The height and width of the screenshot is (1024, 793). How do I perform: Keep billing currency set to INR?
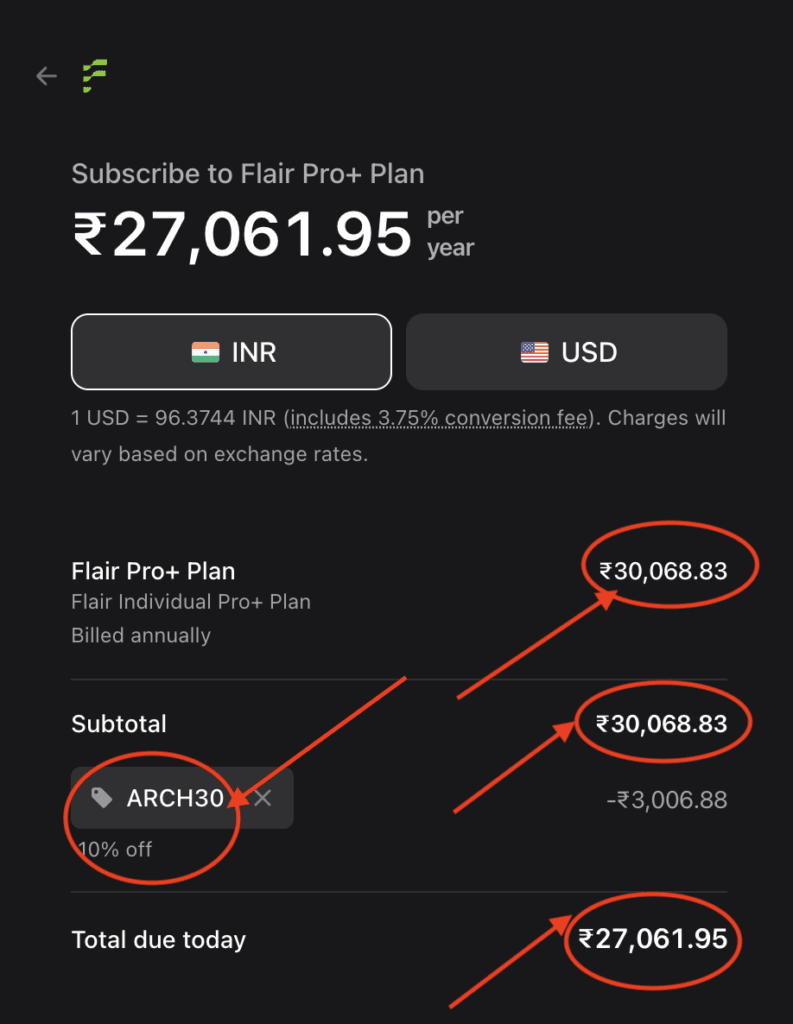point(231,351)
